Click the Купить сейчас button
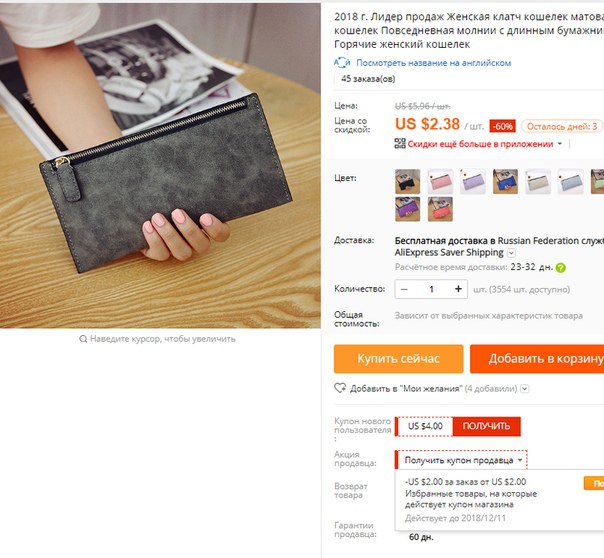The width and height of the screenshot is (604, 558). (399, 359)
